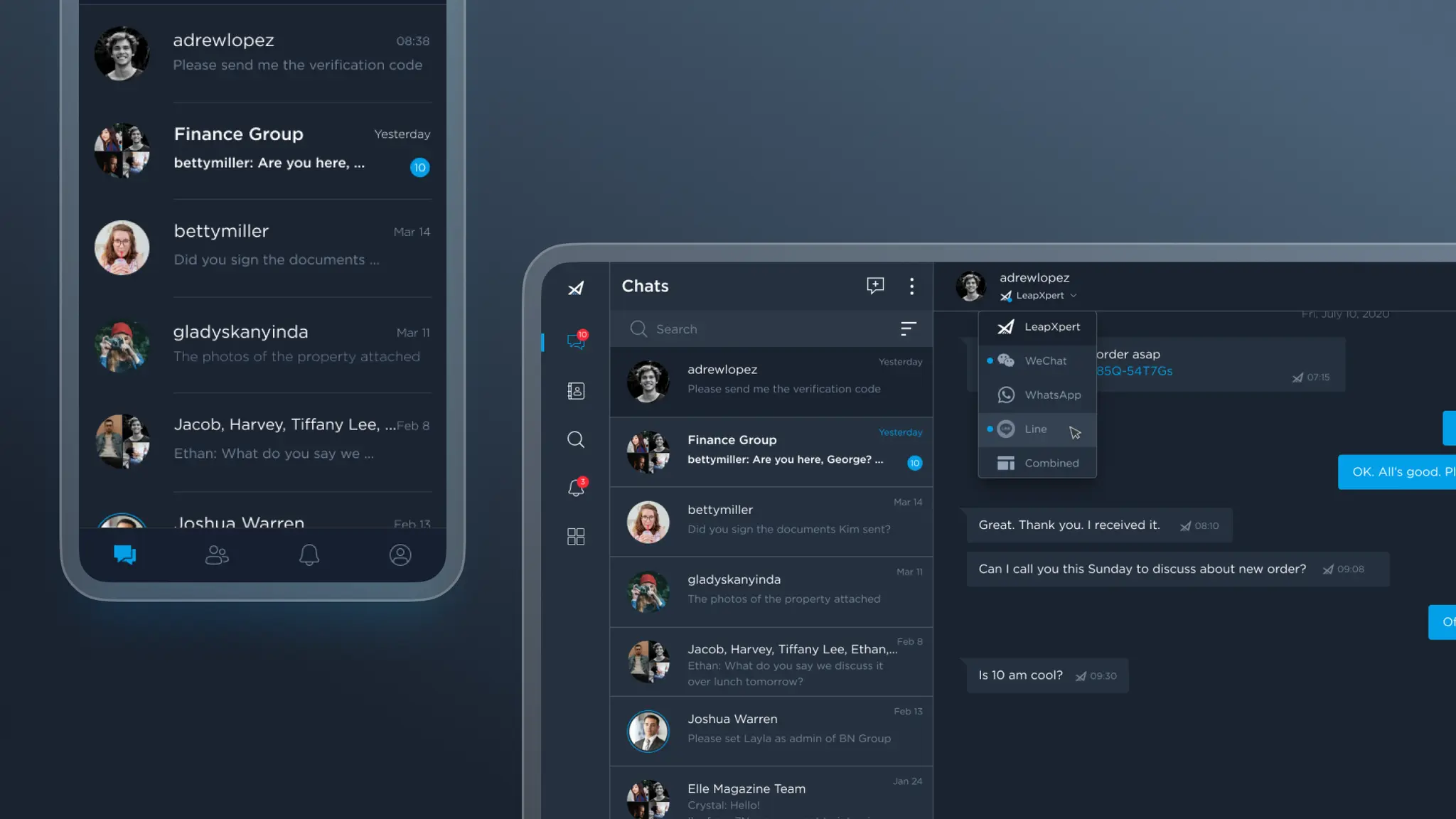Viewport: 1456px width, 819px height.
Task: Tap the profile icon in phone bottom bar
Action: (x=400, y=555)
